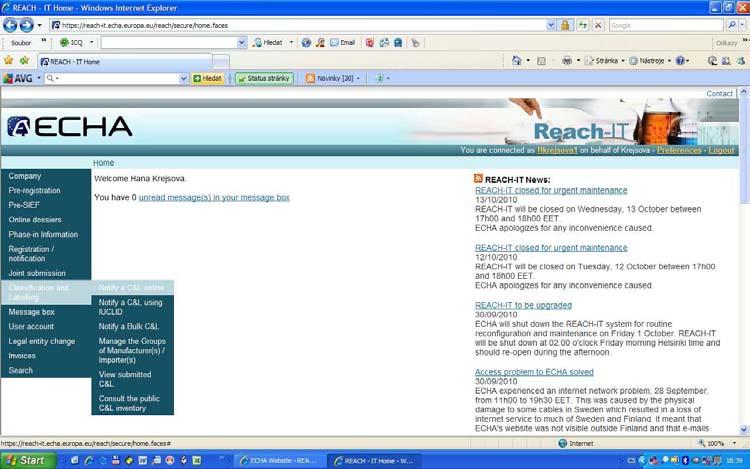The width and height of the screenshot is (750, 469).
Task: Open the Search sidebar menu
Action: (46, 370)
